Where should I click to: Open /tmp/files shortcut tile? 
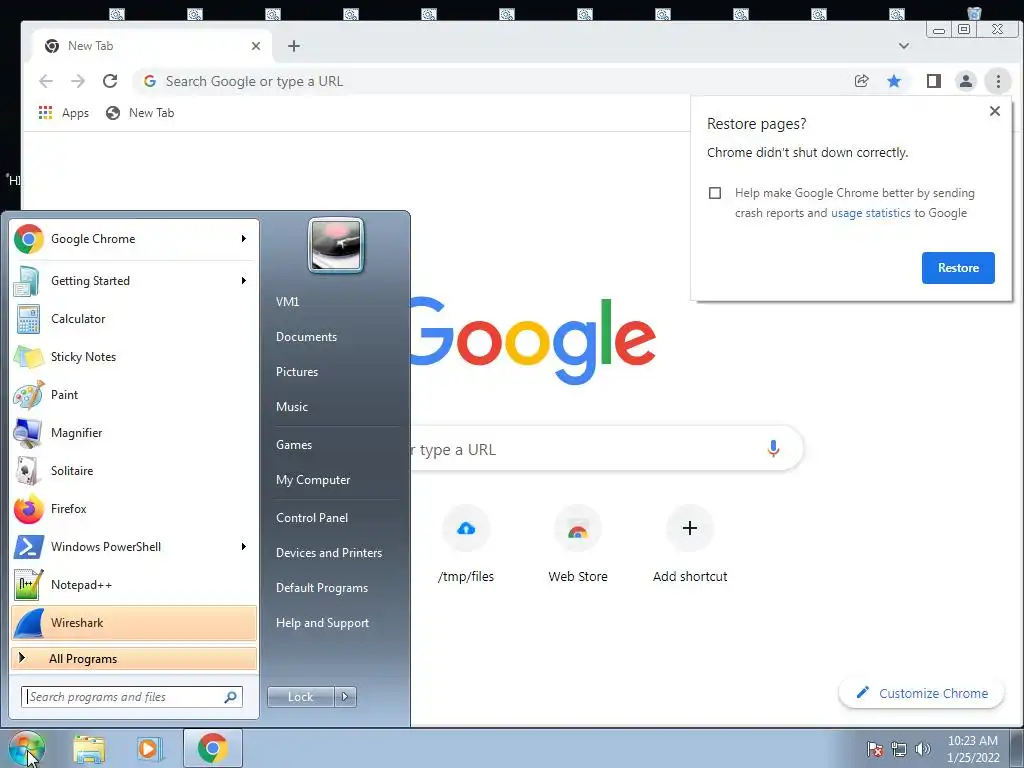coord(466,543)
